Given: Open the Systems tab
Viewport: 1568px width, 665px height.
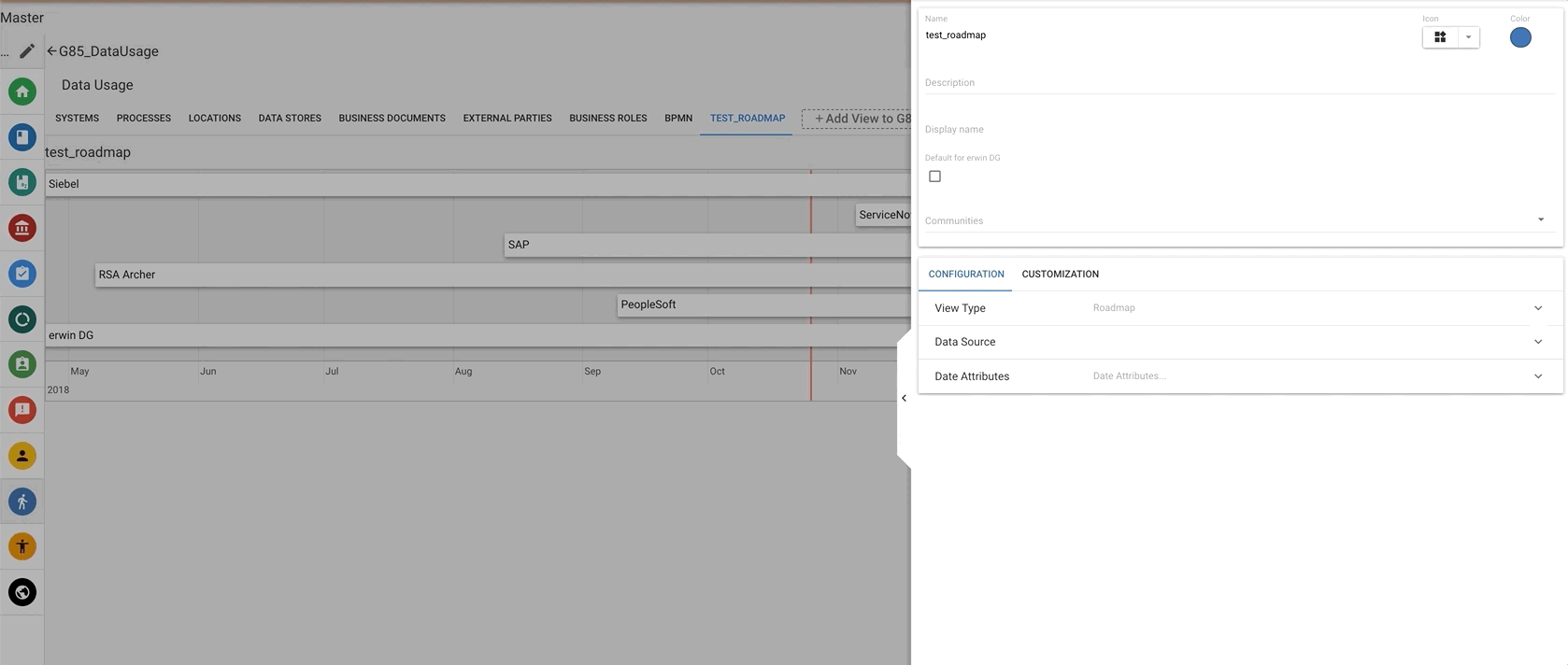Looking at the screenshot, I should (x=77, y=119).
